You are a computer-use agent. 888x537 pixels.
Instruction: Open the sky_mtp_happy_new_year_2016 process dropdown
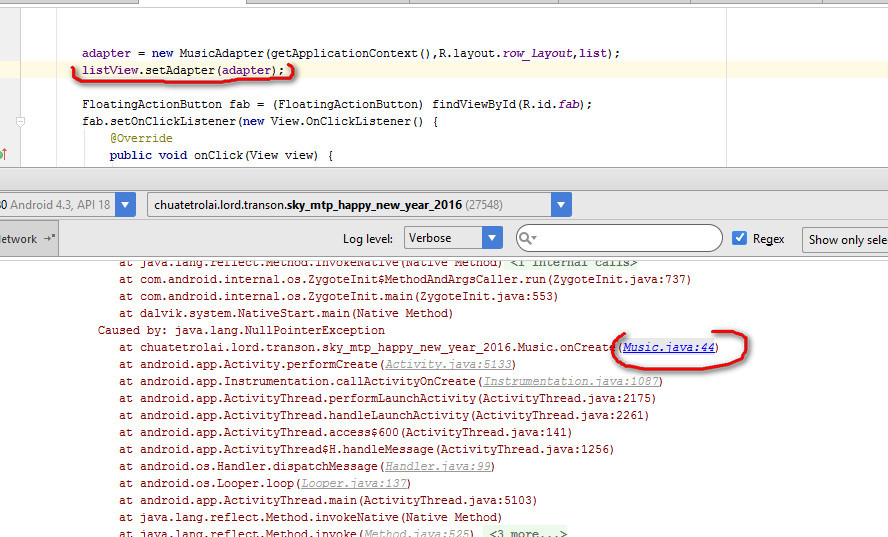pyautogui.click(x=561, y=205)
